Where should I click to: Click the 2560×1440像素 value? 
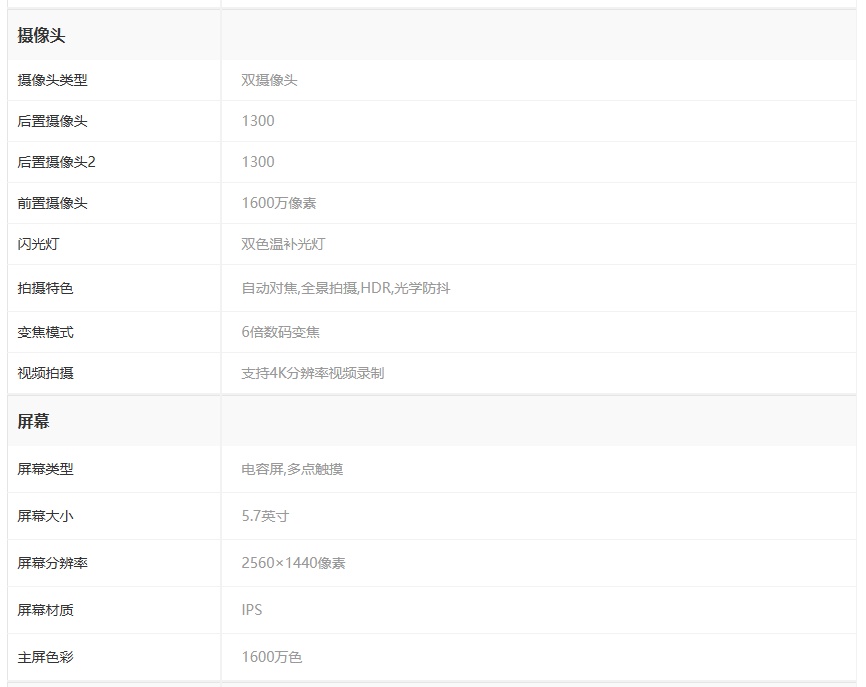click(x=293, y=563)
